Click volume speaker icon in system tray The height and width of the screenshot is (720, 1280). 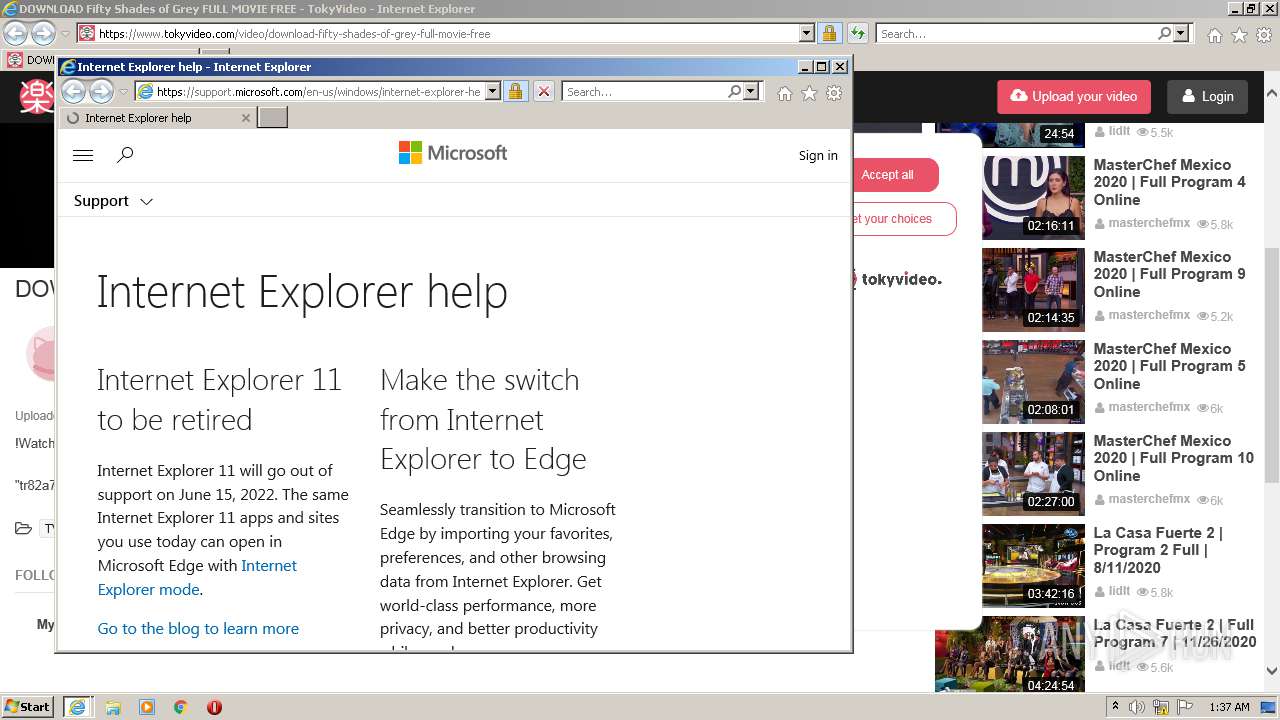click(1137, 707)
